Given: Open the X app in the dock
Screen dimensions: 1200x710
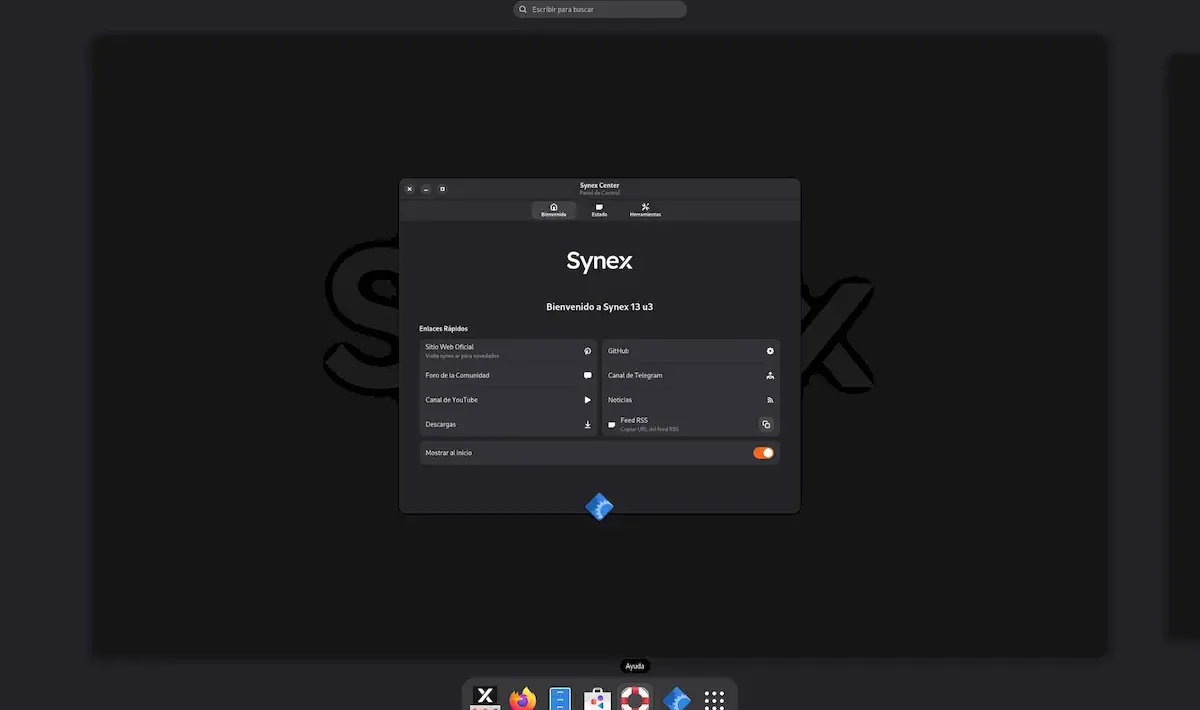Looking at the screenshot, I should (485, 698).
